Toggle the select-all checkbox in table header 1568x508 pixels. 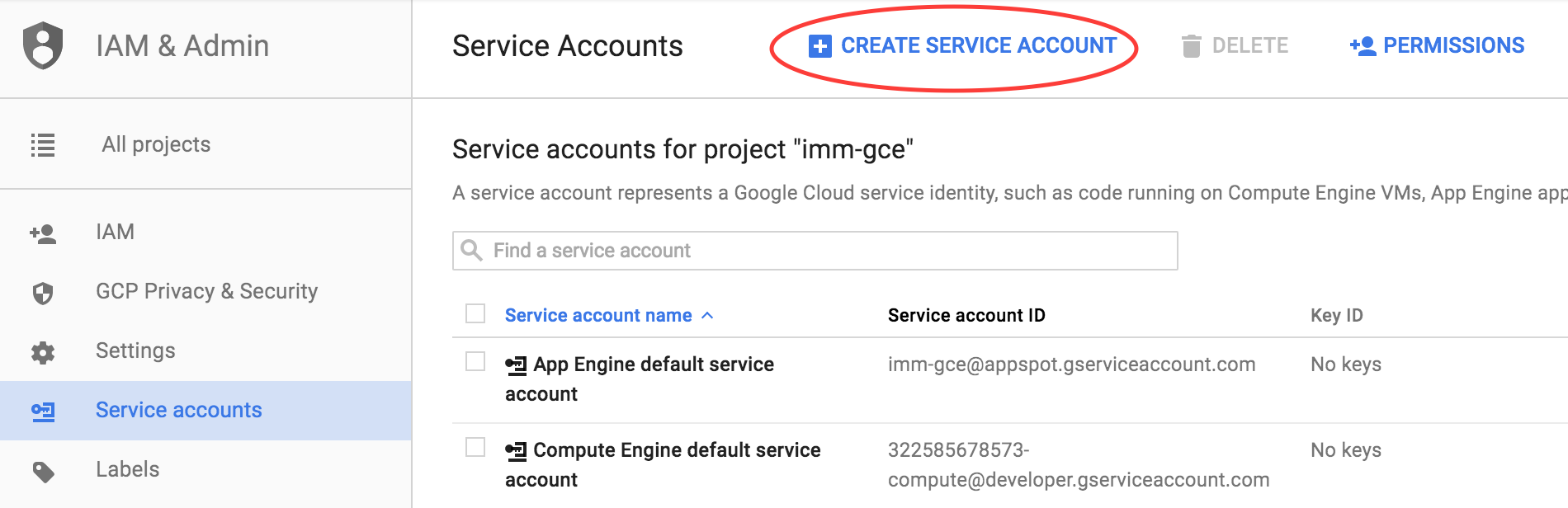coord(475,313)
